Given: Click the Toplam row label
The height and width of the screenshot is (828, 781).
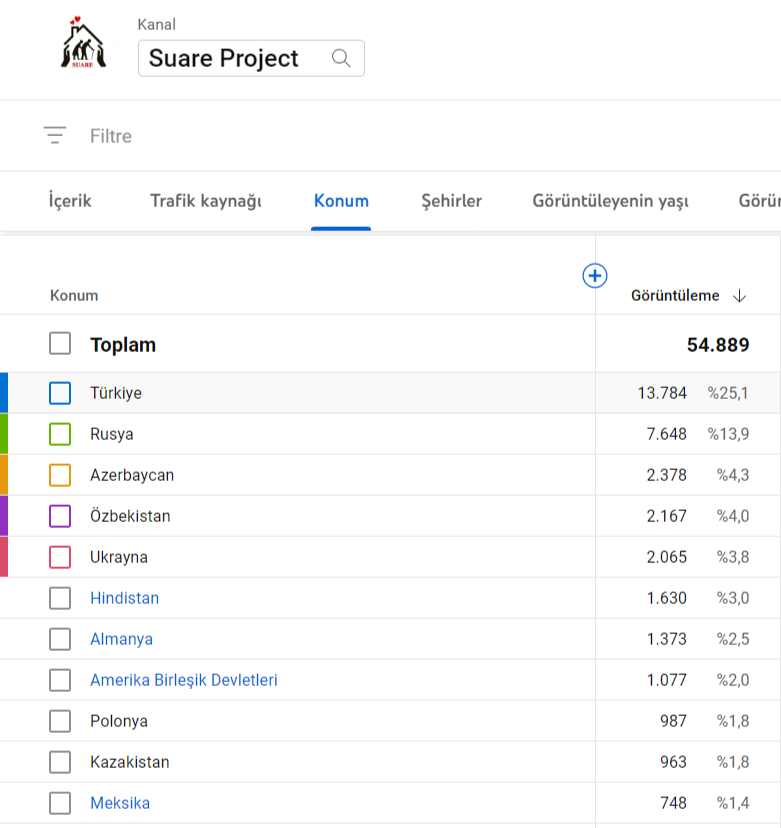Looking at the screenshot, I should 123,345.
